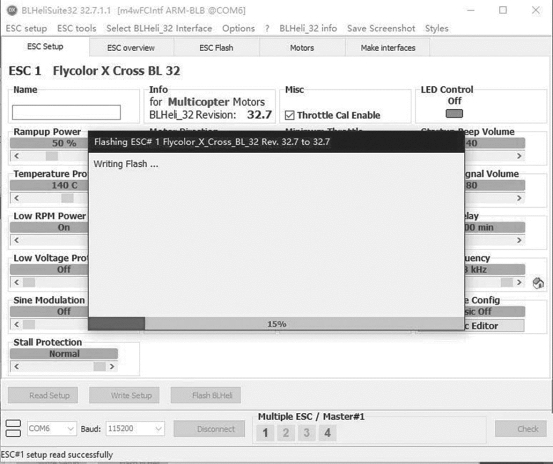The height and width of the screenshot is (464, 553).
Task: Click right arrow of Stall Protection slider
Action: tap(112, 367)
